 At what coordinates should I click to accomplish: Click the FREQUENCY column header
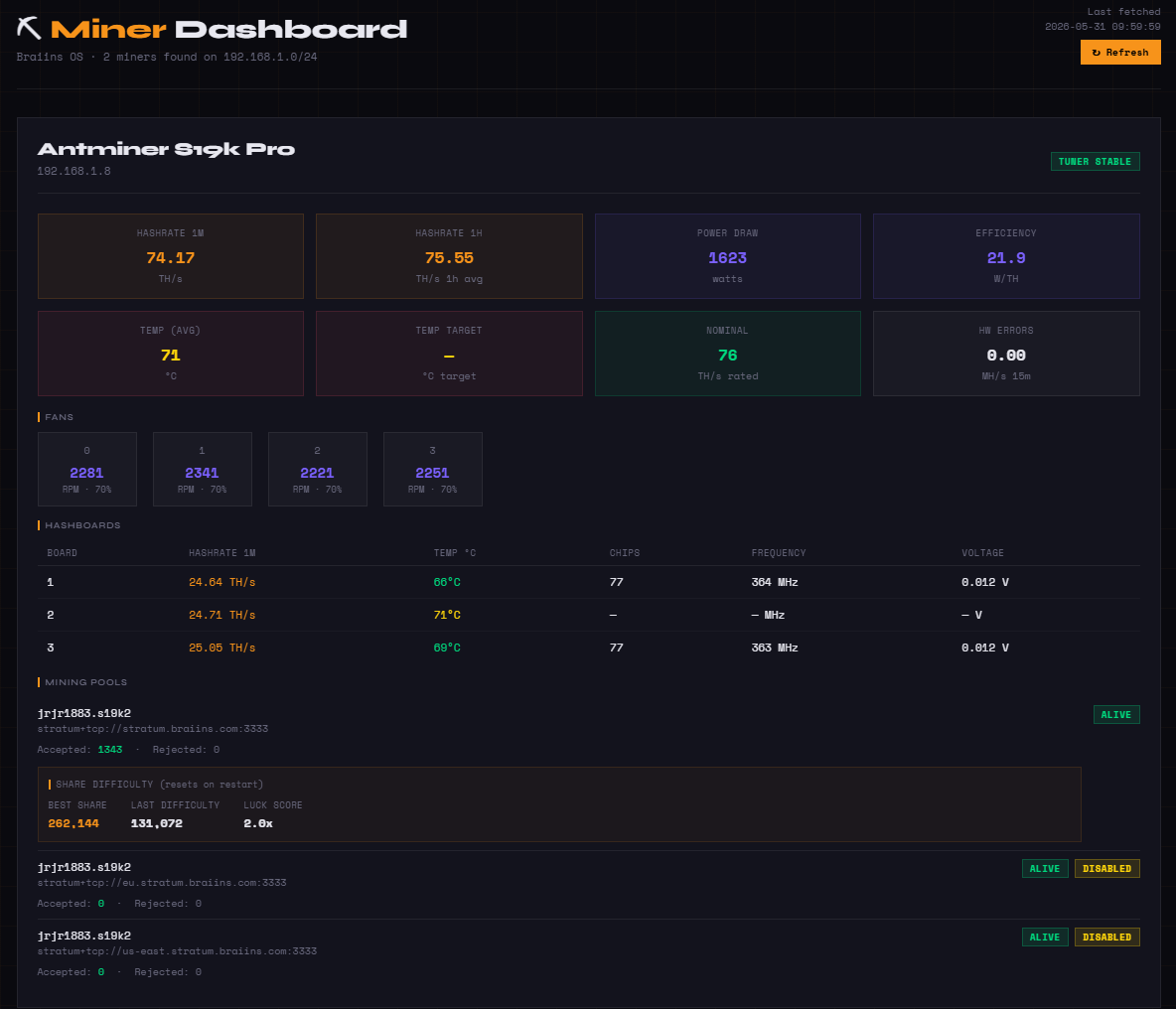pyautogui.click(x=779, y=553)
